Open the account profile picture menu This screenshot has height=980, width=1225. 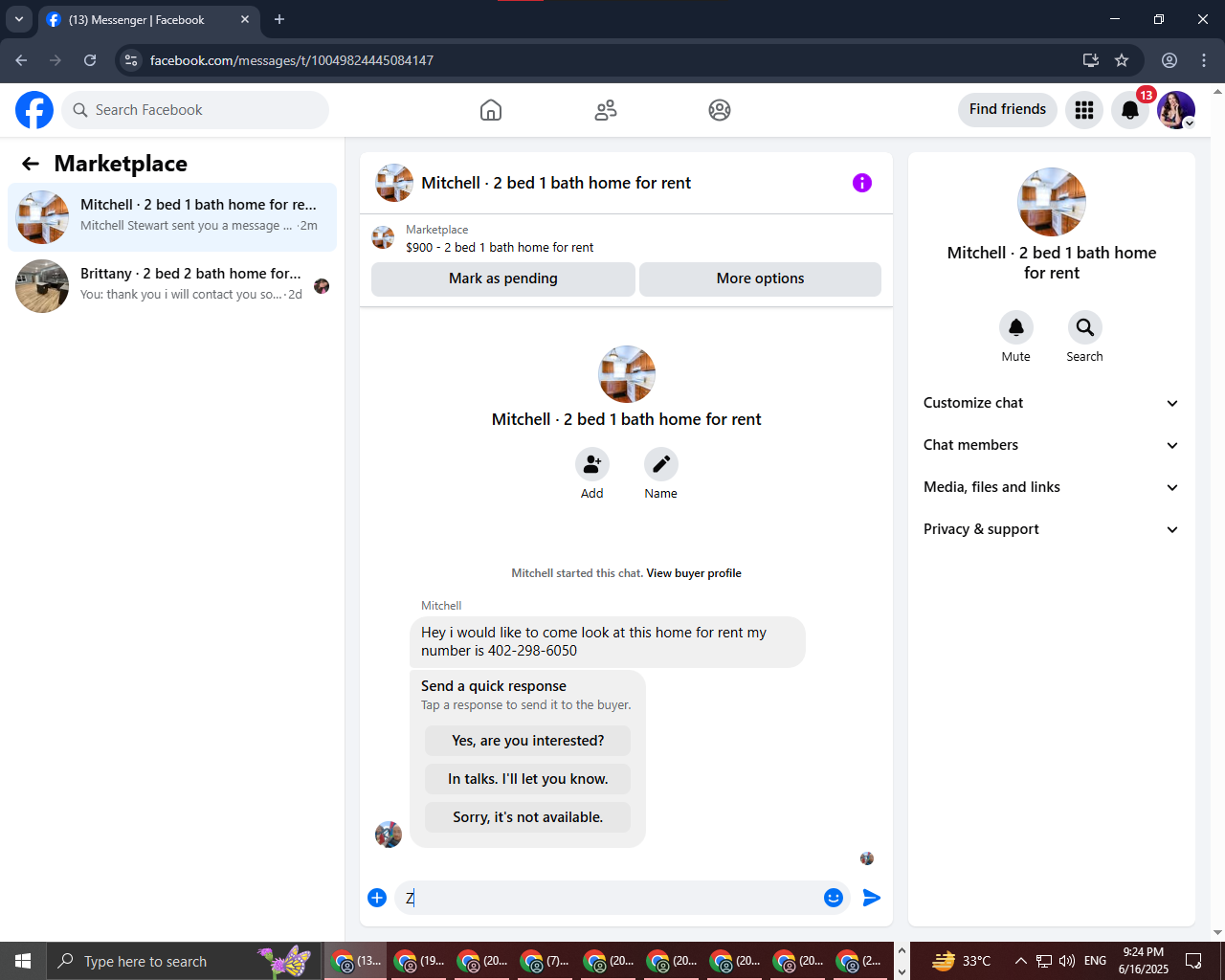click(x=1176, y=110)
